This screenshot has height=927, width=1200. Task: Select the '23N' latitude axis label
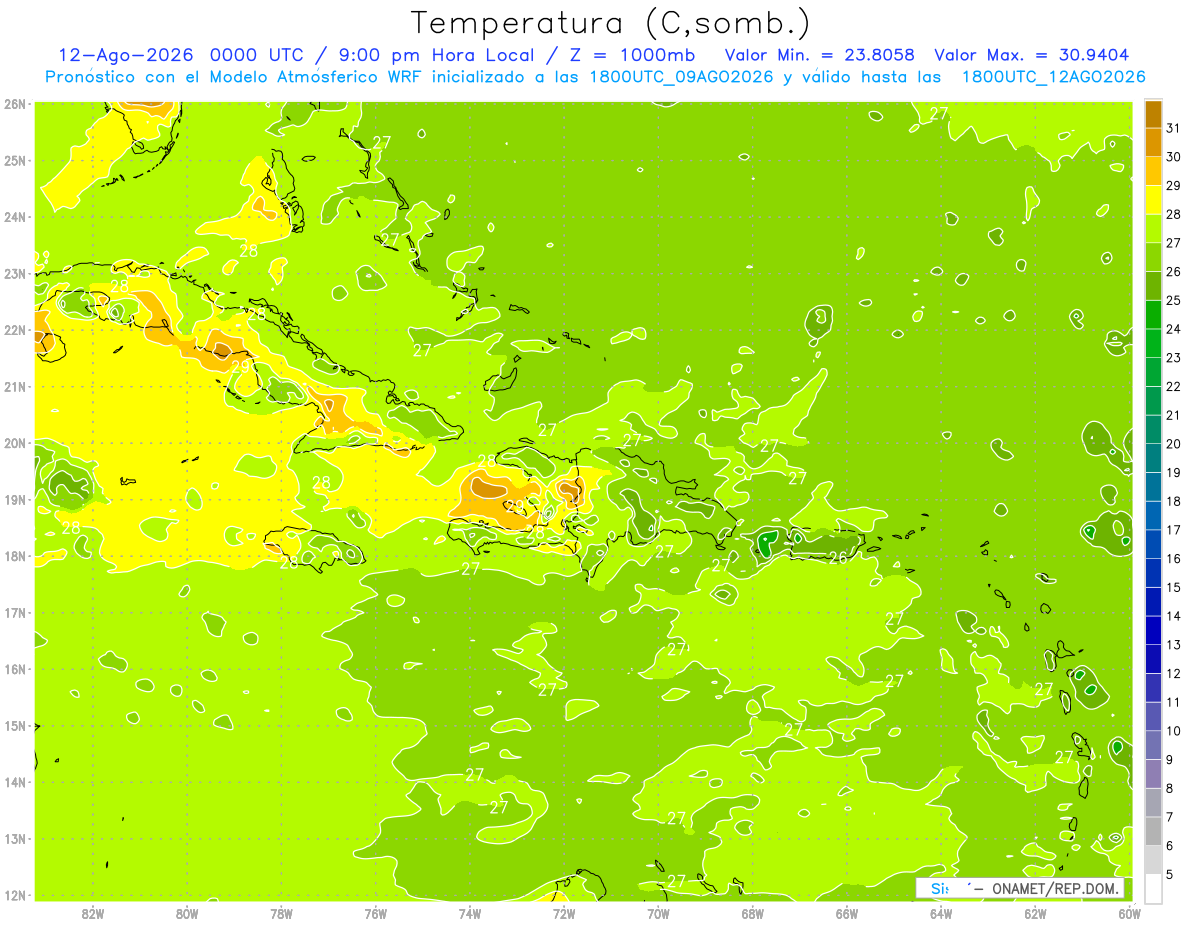(x=14, y=274)
